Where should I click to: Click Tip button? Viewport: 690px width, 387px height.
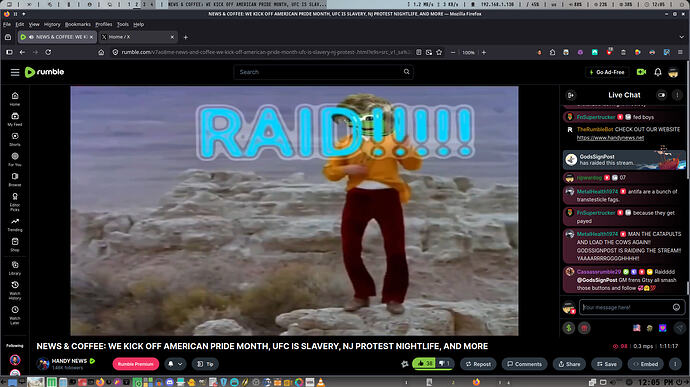click(x=205, y=364)
